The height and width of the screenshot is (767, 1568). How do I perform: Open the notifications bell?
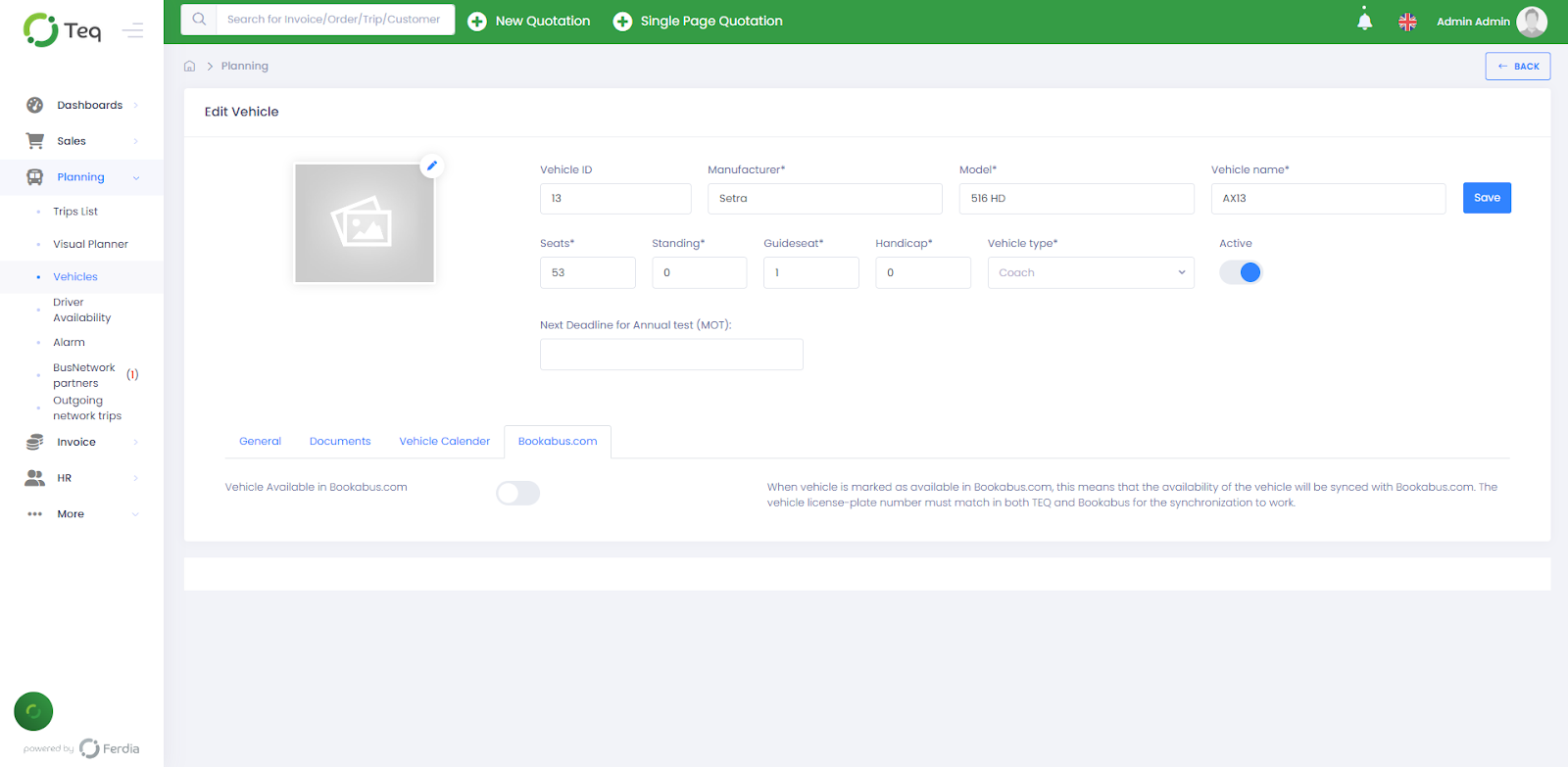(x=1364, y=20)
